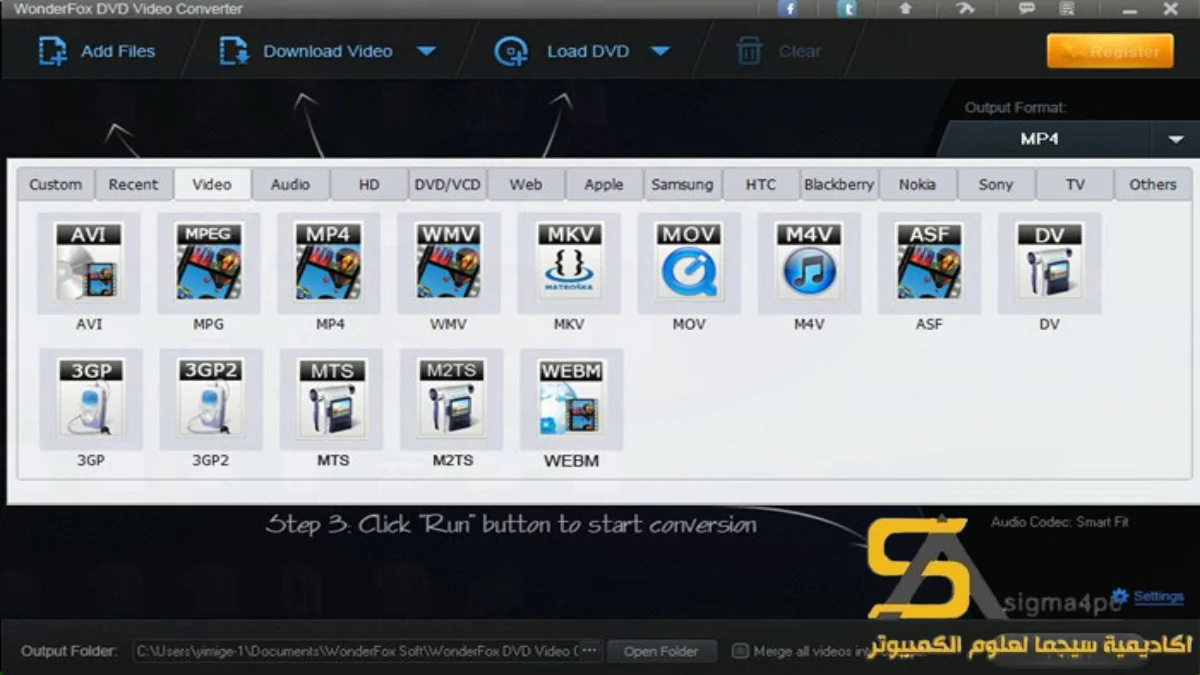Switch to the Recent tab

[x=134, y=184]
